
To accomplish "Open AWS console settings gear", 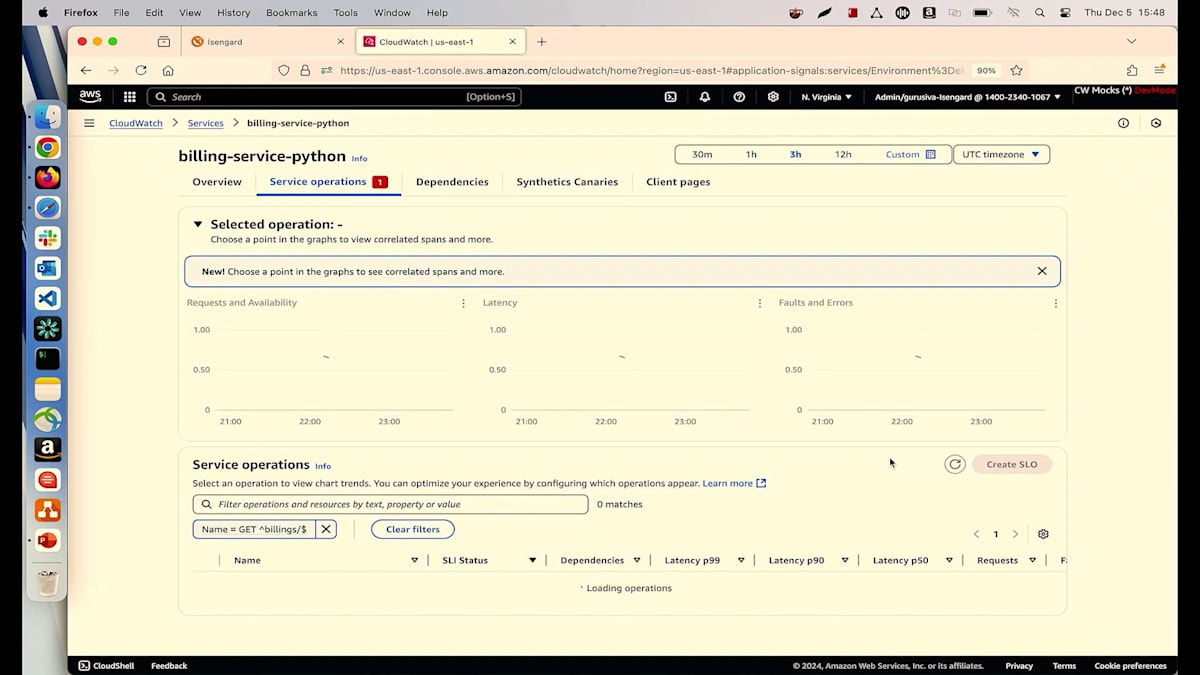I will tap(773, 97).
